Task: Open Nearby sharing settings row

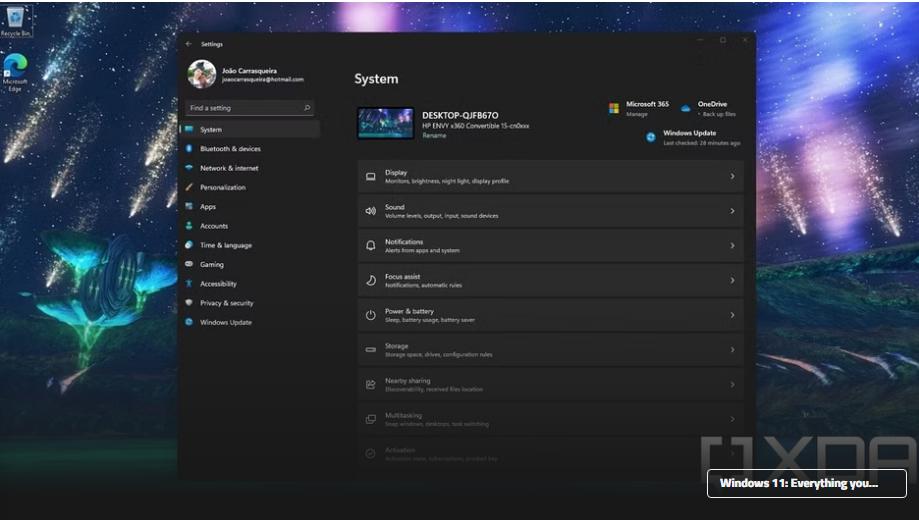Action: [x=550, y=384]
